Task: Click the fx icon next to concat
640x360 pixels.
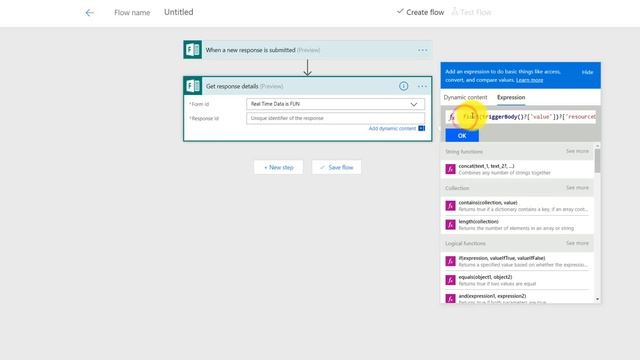Action: tap(450, 169)
